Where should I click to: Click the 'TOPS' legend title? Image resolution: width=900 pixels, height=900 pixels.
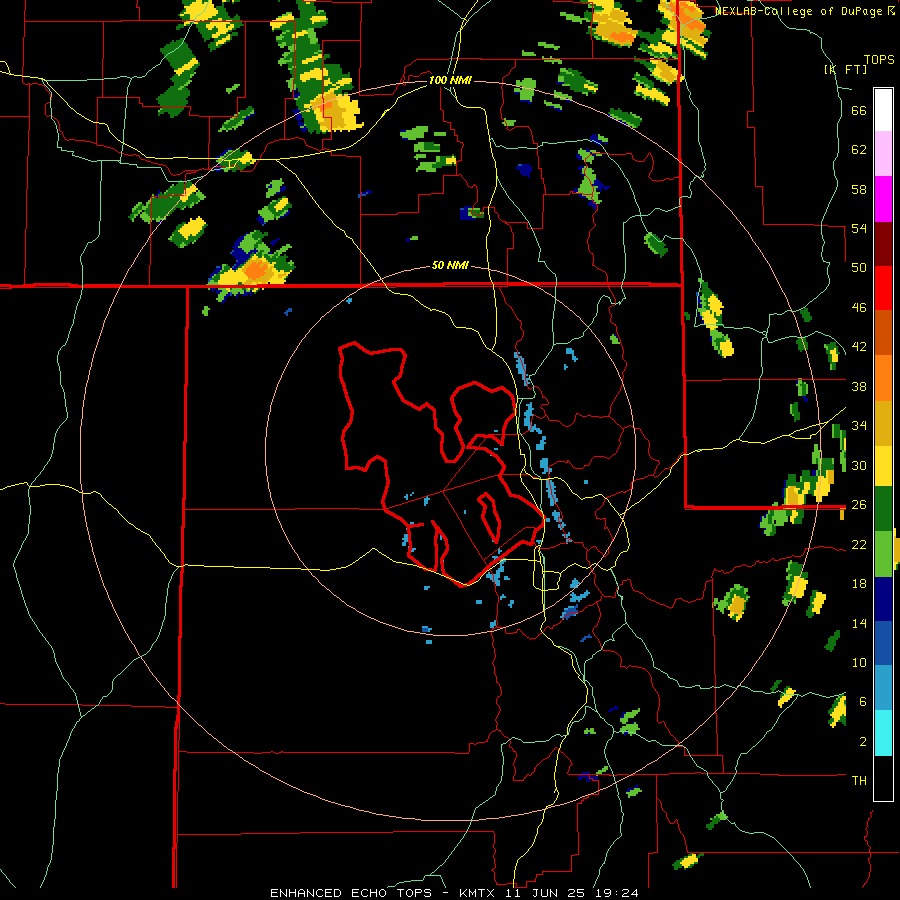[879, 60]
